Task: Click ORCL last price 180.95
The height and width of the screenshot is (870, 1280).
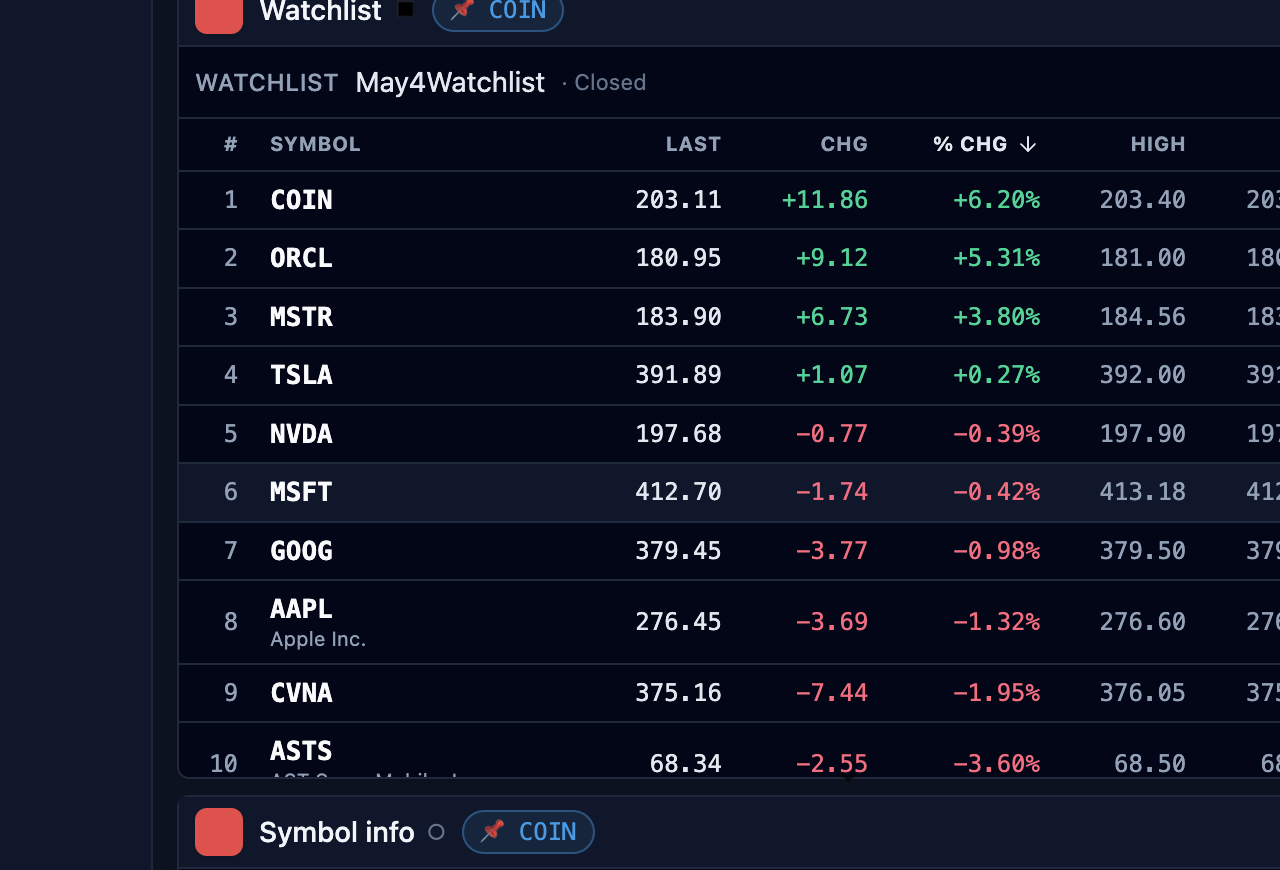Action: (678, 258)
